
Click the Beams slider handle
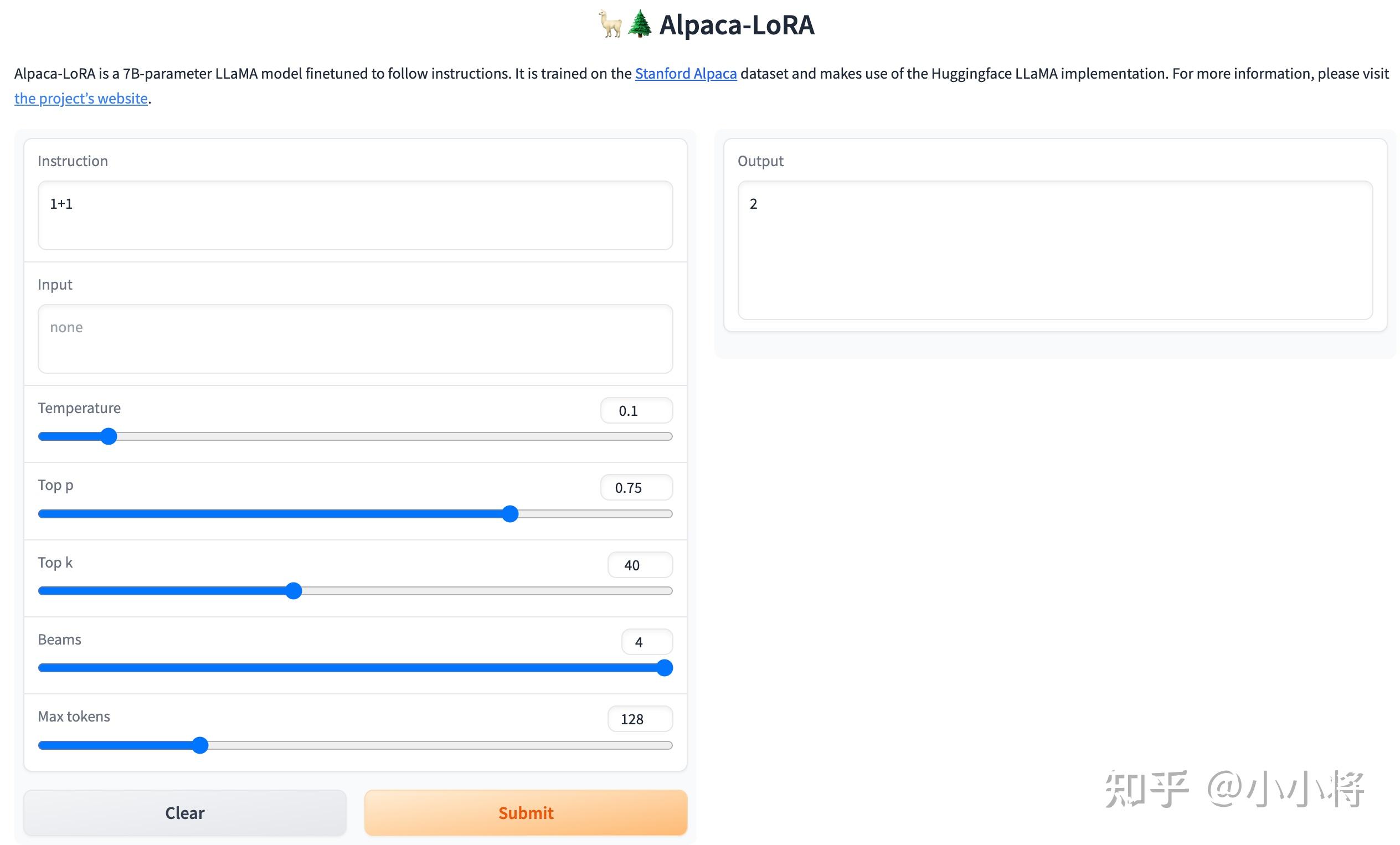point(664,668)
